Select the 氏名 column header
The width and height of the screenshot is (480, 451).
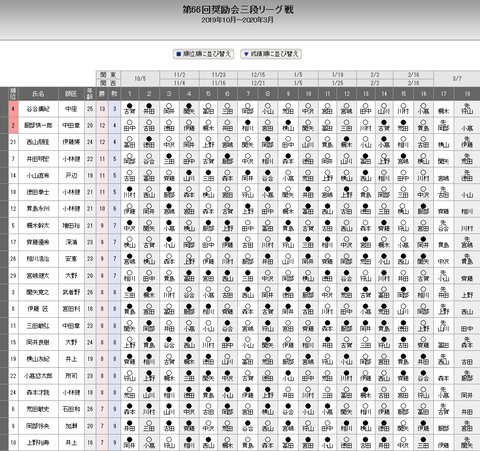tap(38, 94)
